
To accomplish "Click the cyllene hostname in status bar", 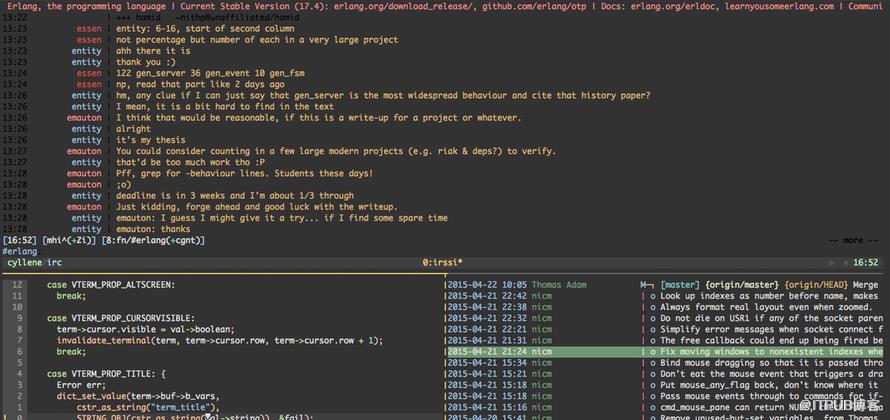I will pyautogui.click(x=25, y=263).
